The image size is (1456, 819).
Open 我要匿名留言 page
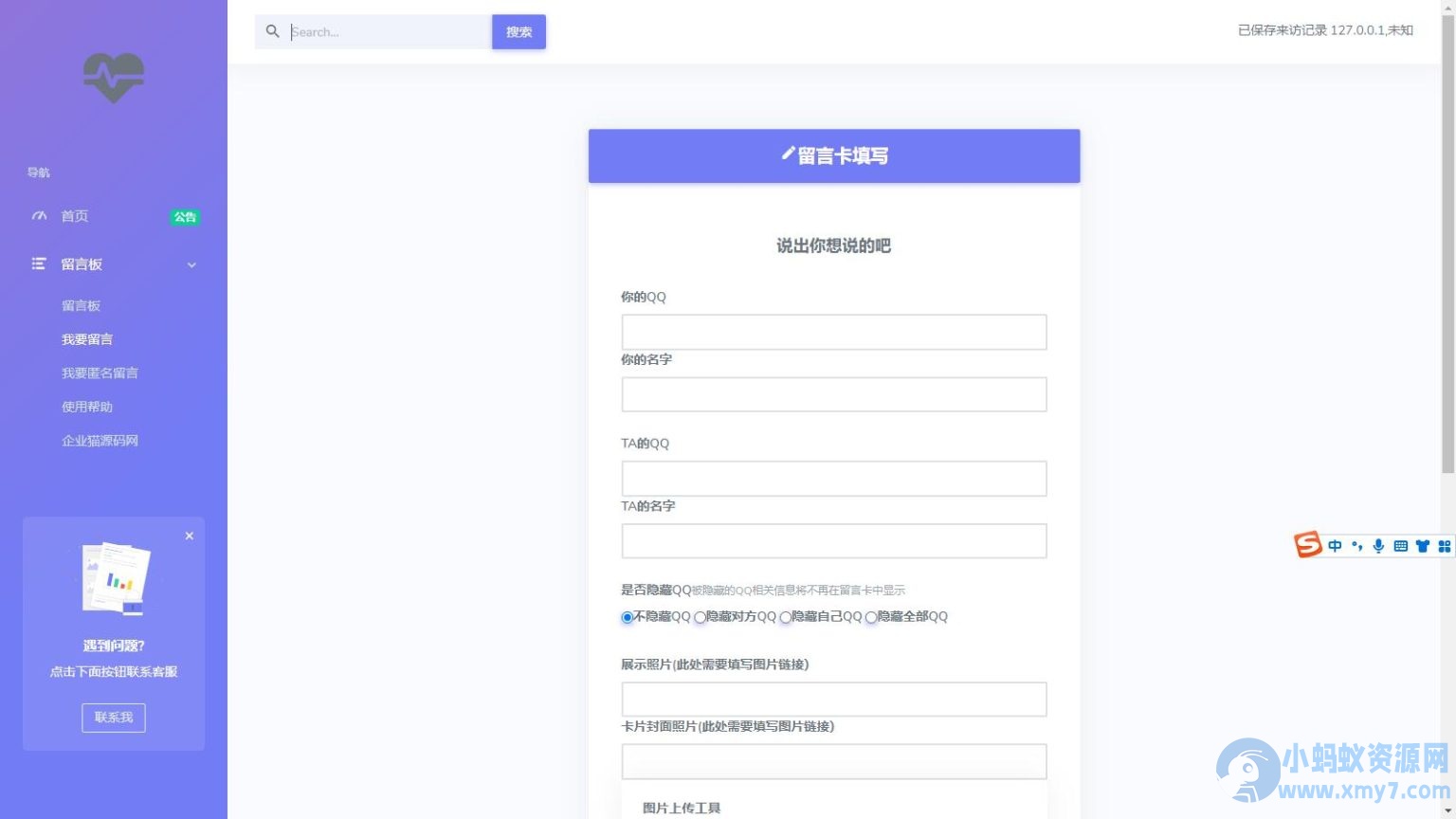pyautogui.click(x=100, y=373)
